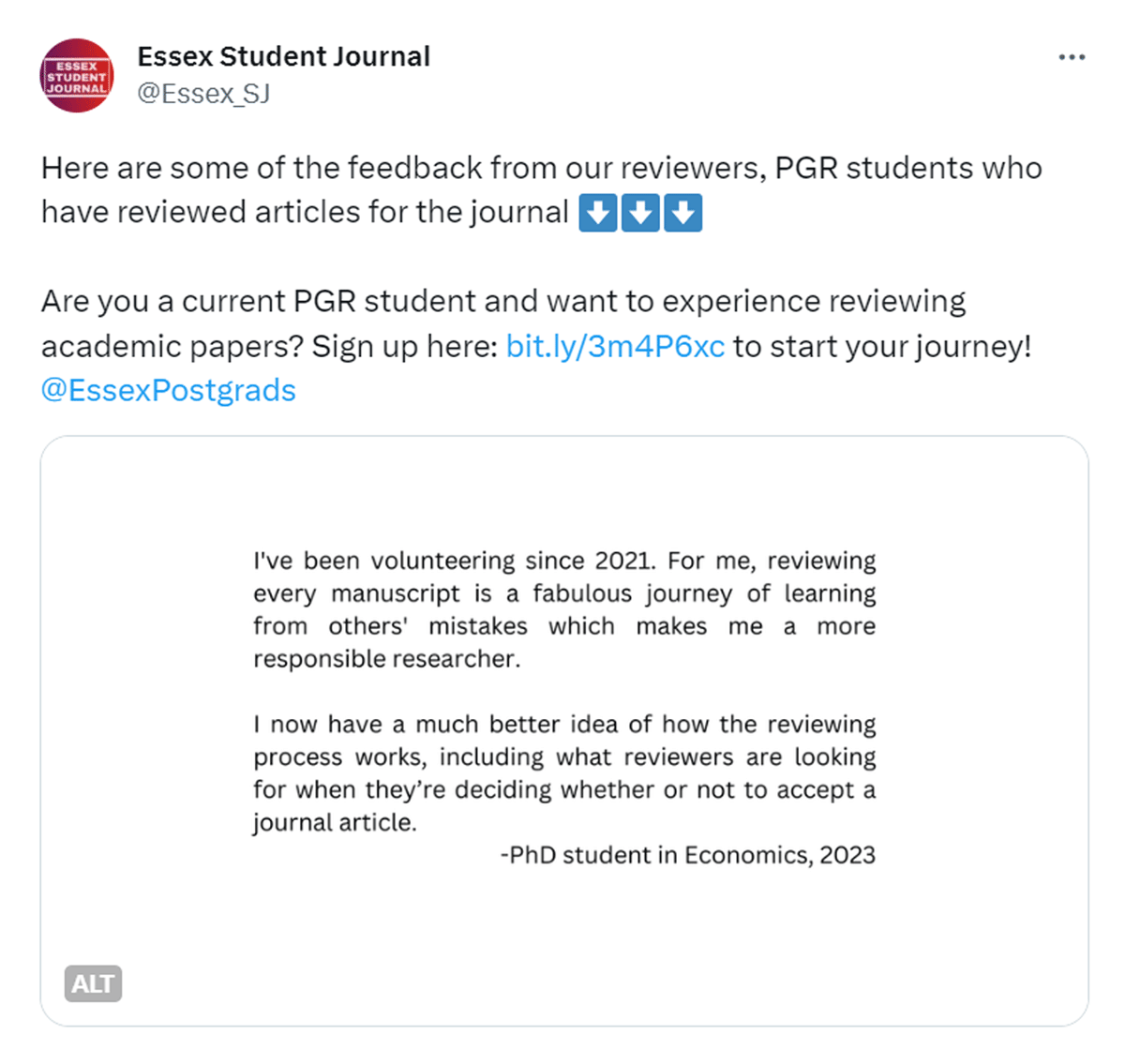
Task: Click the "-PhD student in Economics, 2023" attribution
Action: click(x=687, y=855)
